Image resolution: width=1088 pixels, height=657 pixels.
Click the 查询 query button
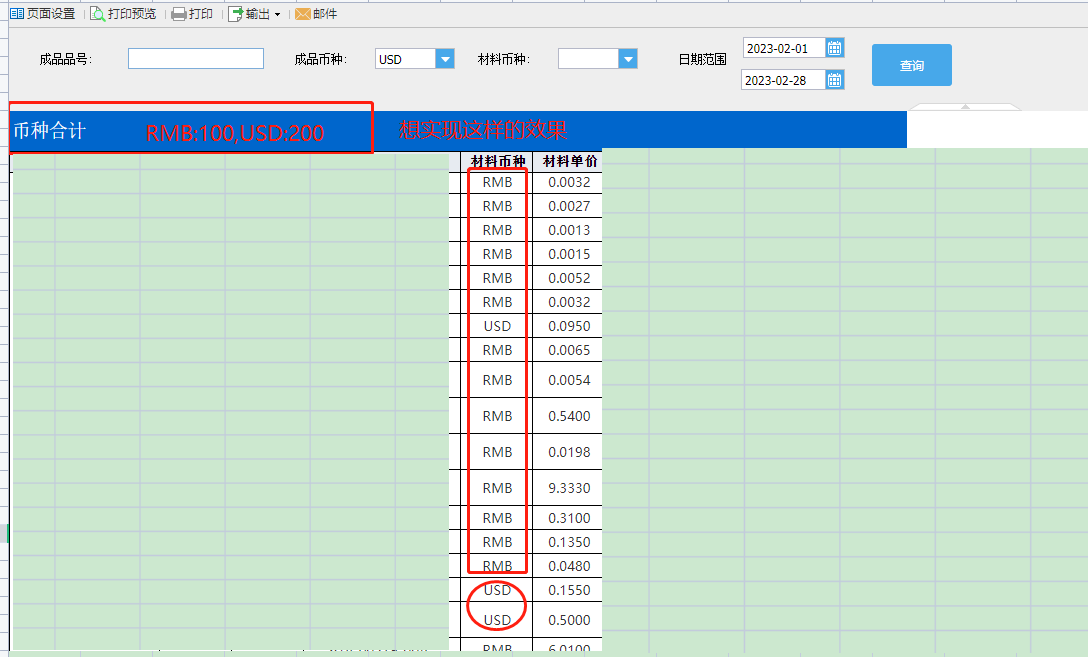pos(912,65)
